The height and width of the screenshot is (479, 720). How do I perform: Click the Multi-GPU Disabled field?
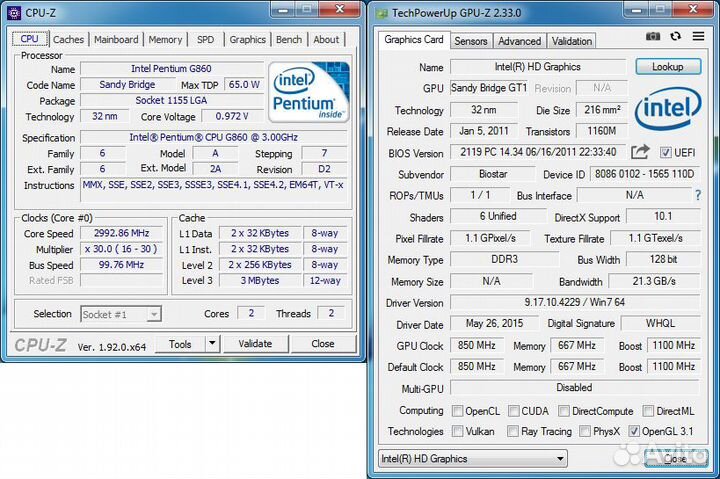point(575,388)
